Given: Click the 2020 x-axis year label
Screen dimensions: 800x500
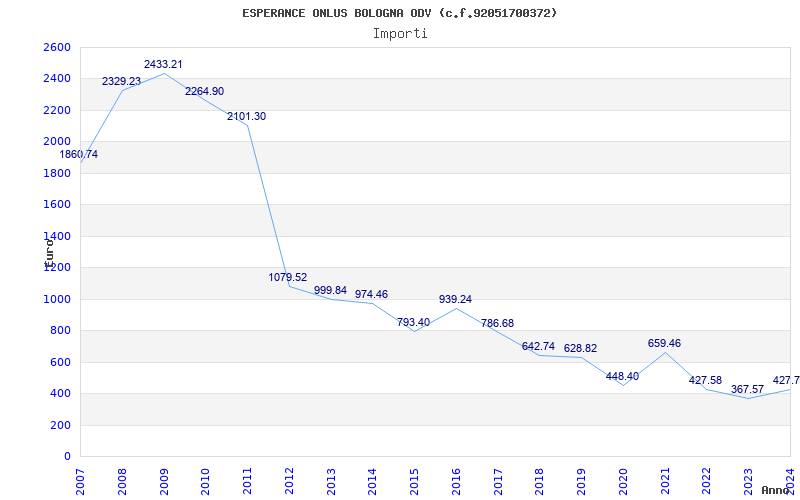Looking at the screenshot, I should click(623, 481).
